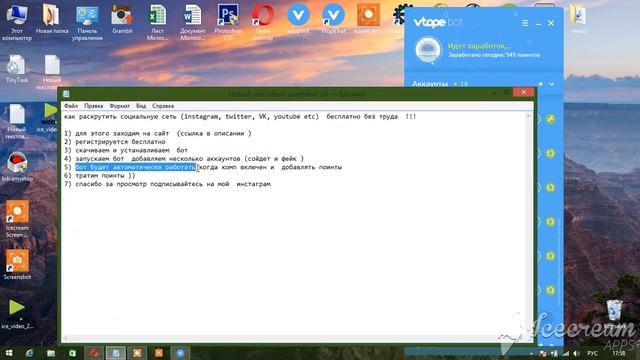Viewport: 640px width, 360px height.
Task: Open Internet Explorer from the taskbar
Action: pyautogui.click(x=29, y=353)
